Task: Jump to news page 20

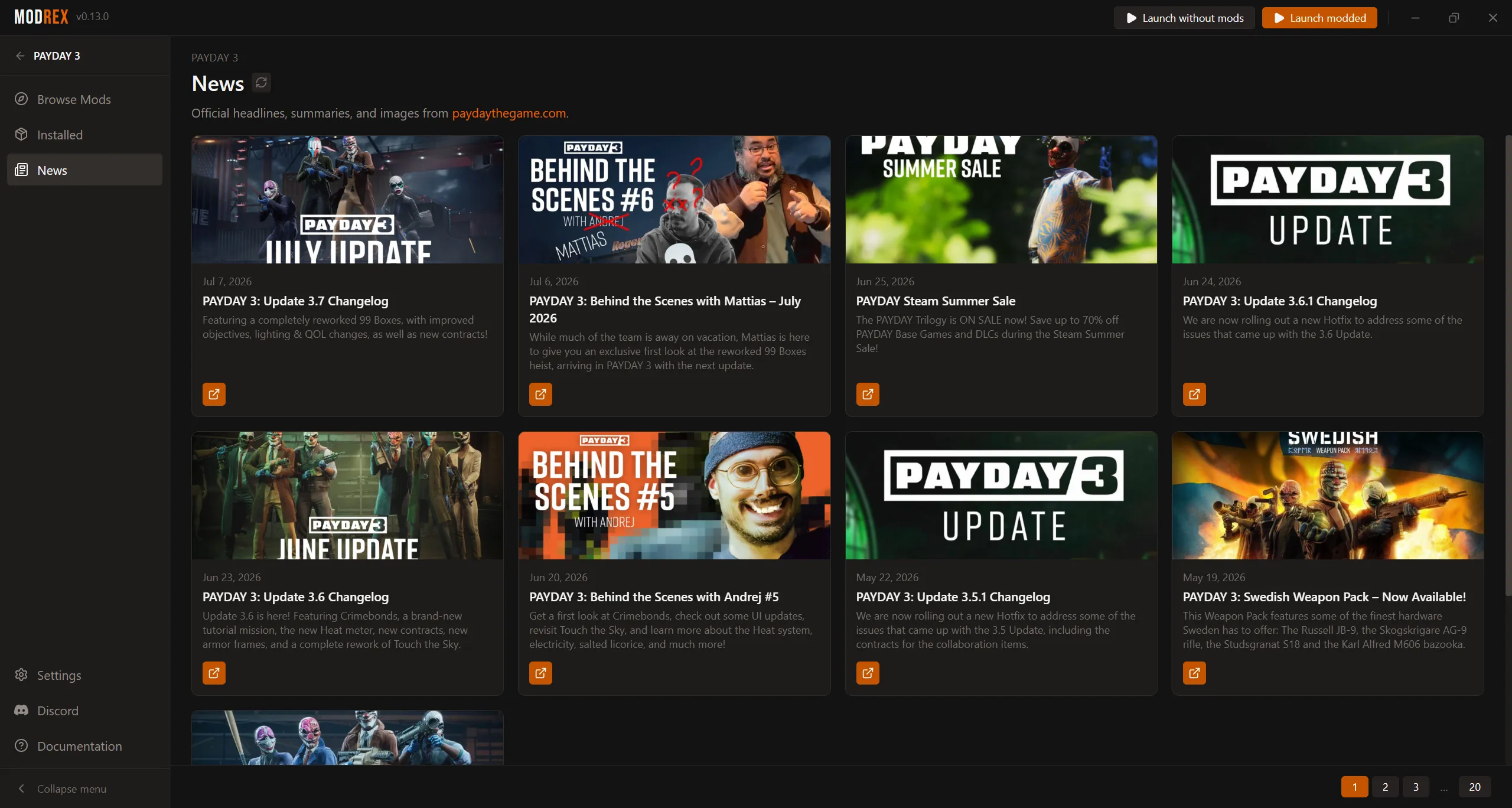Action: point(1475,787)
